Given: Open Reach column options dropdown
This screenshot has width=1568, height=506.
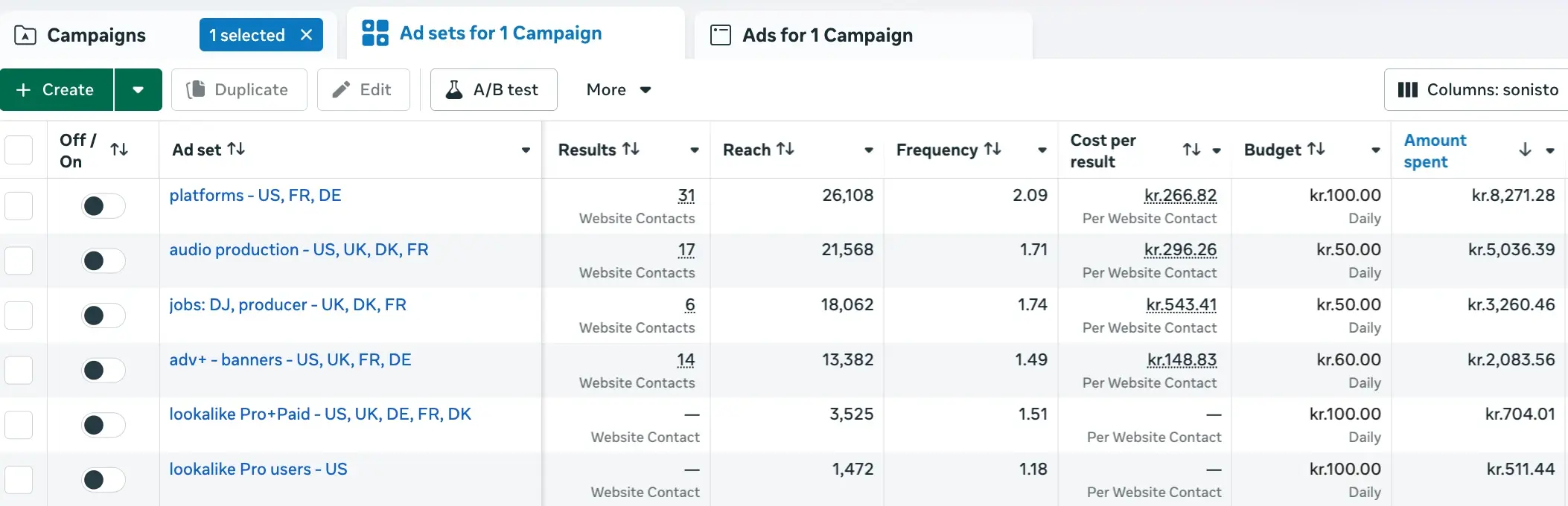Looking at the screenshot, I should tap(868, 150).
